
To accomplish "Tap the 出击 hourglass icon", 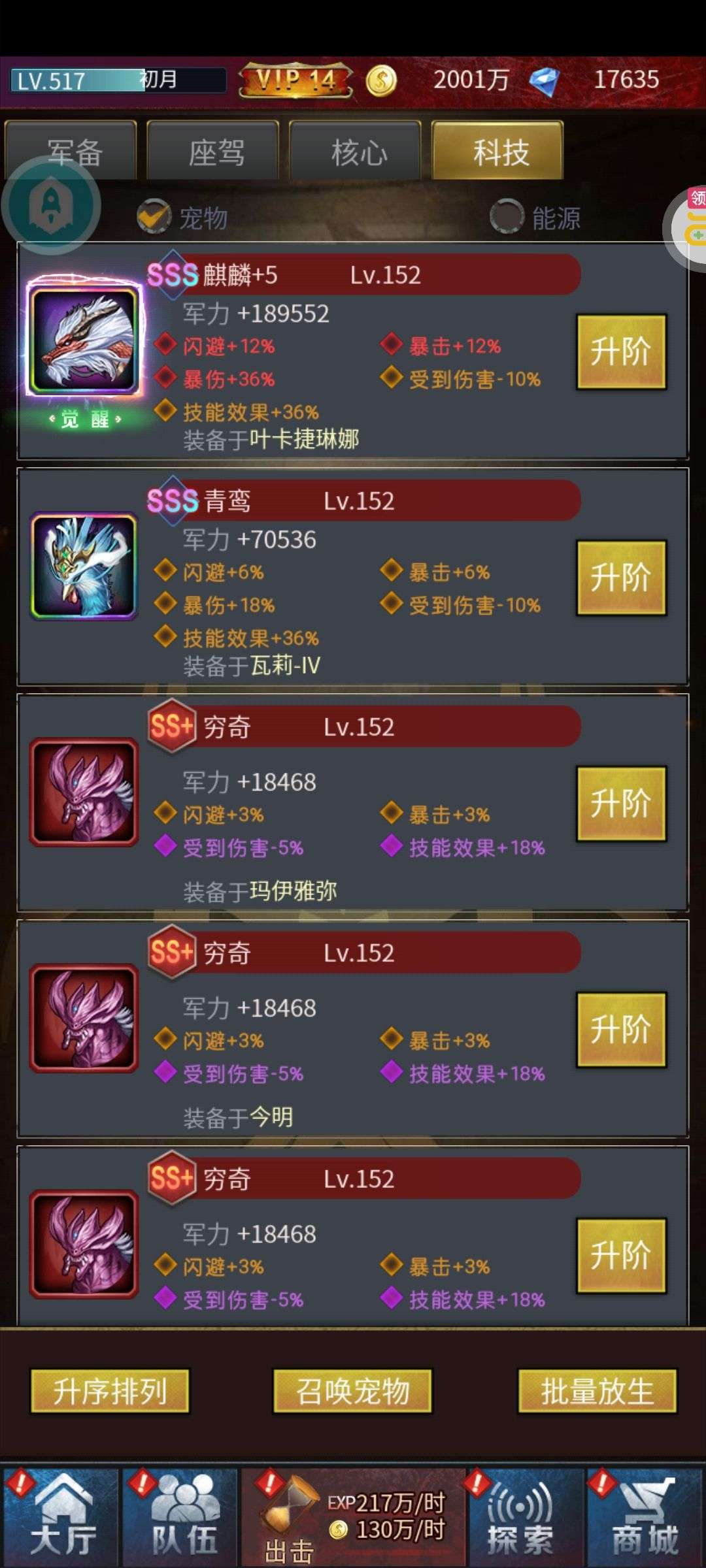I will point(289,1516).
